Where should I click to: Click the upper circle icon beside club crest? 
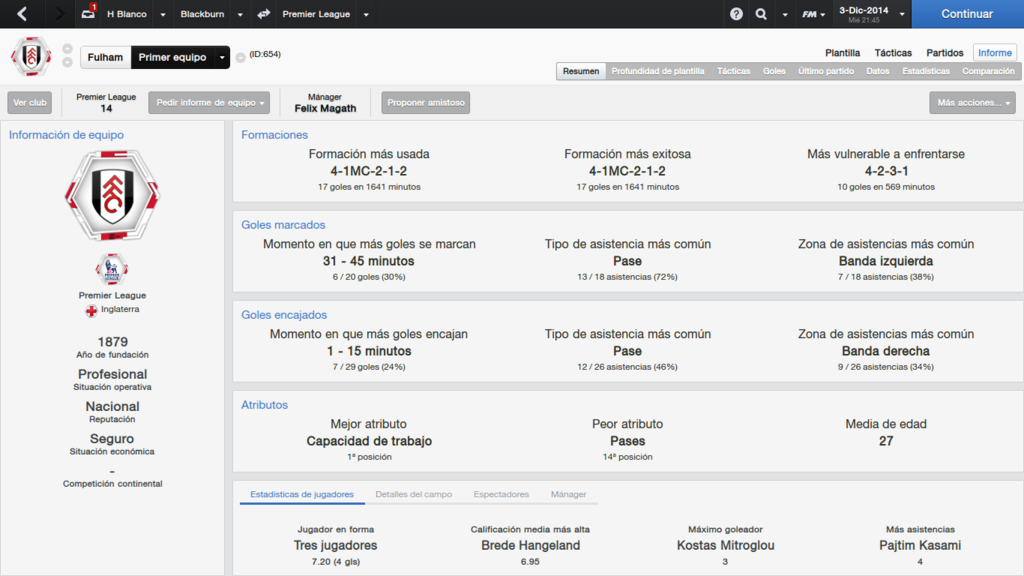67,49
